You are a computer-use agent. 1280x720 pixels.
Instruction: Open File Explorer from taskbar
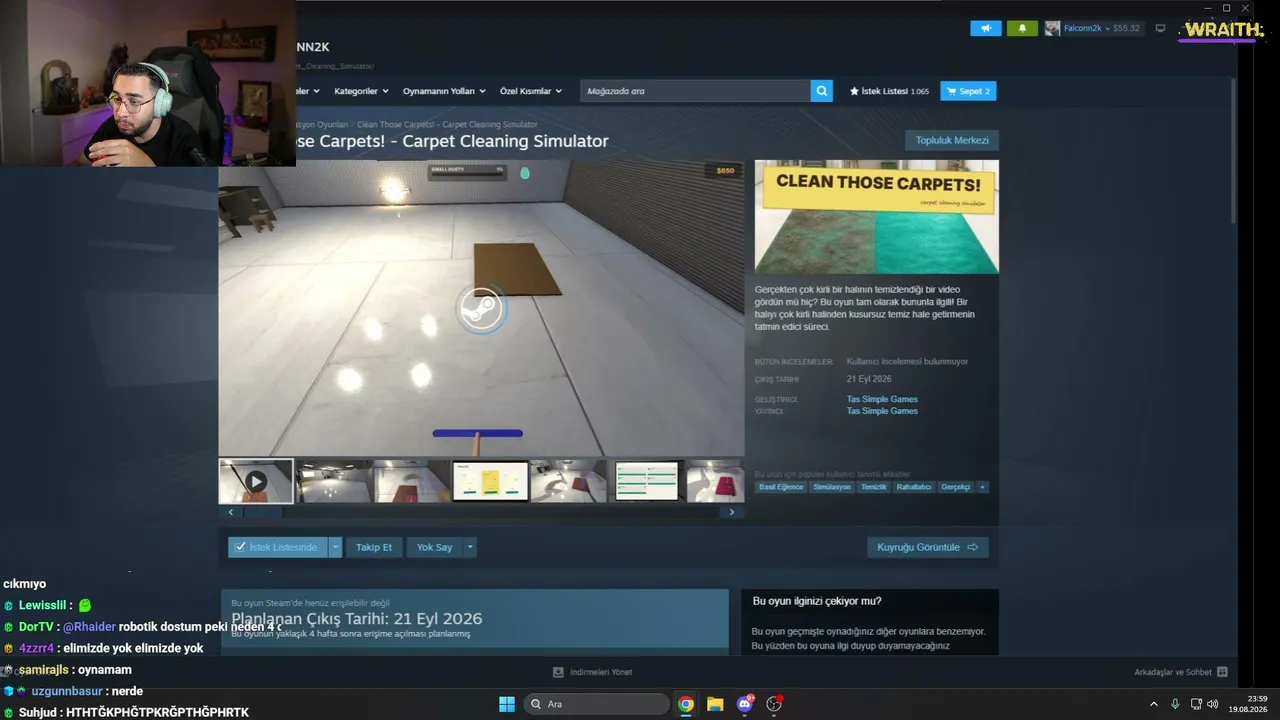[715, 704]
